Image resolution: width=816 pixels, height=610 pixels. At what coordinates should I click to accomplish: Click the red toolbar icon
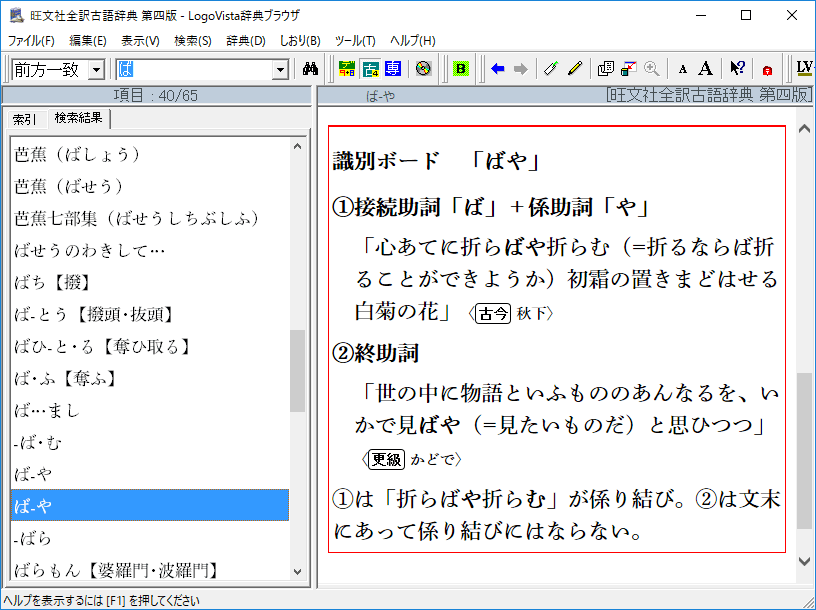(x=767, y=70)
